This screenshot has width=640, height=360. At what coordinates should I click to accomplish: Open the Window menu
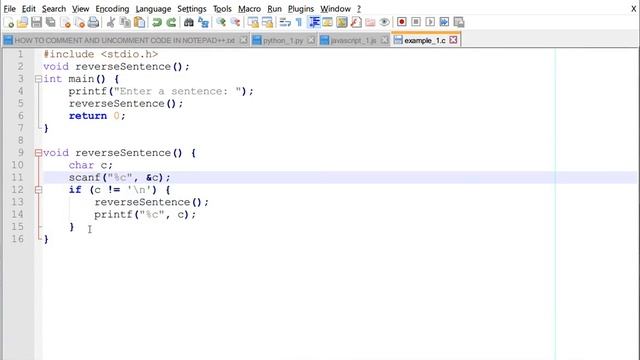point(335,9)
